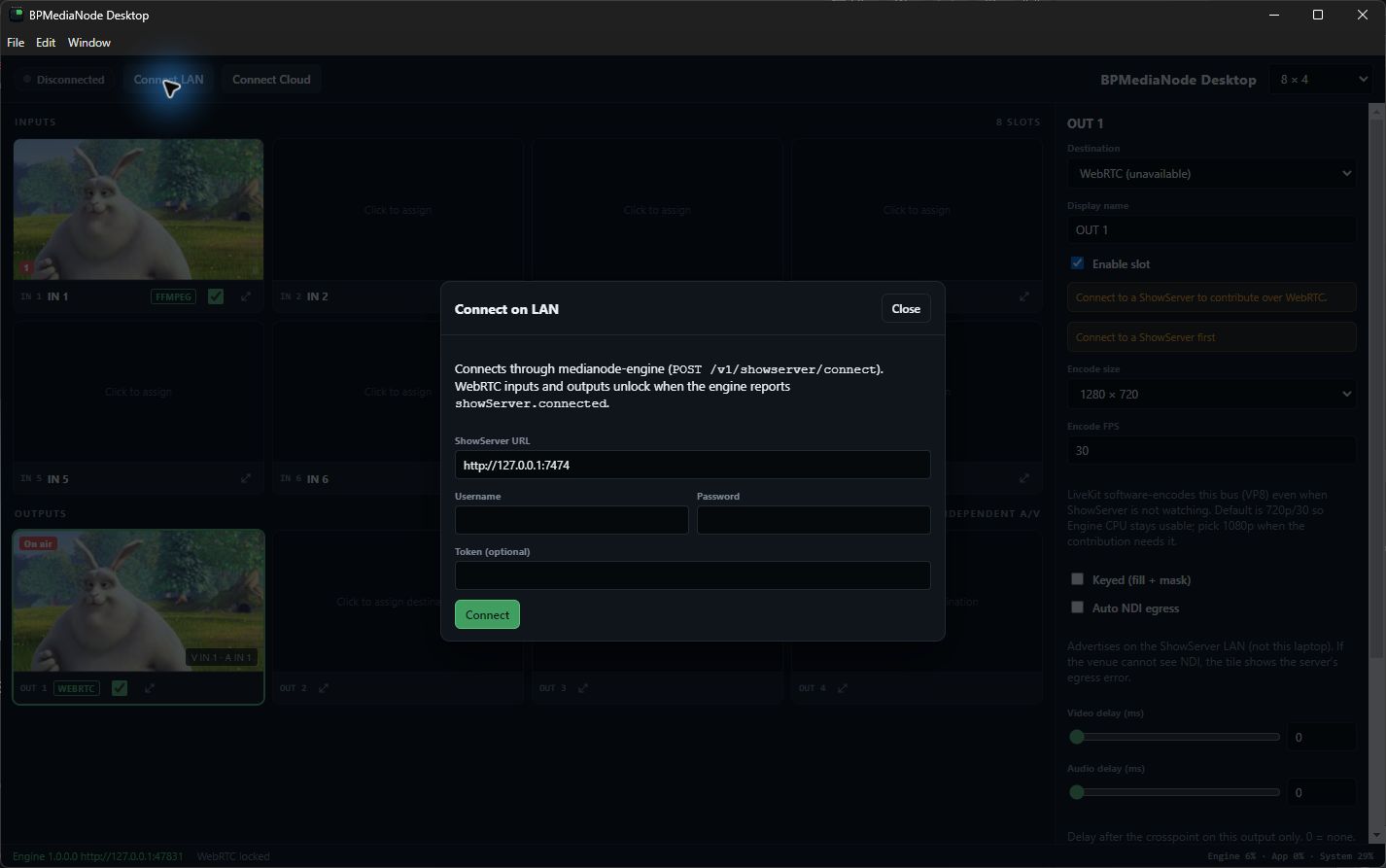Pop out the OUT 3 output tile
Image resolution: width=1386 pixels, height=868 pixels.
pyautogui.click(x=583, y=688)
